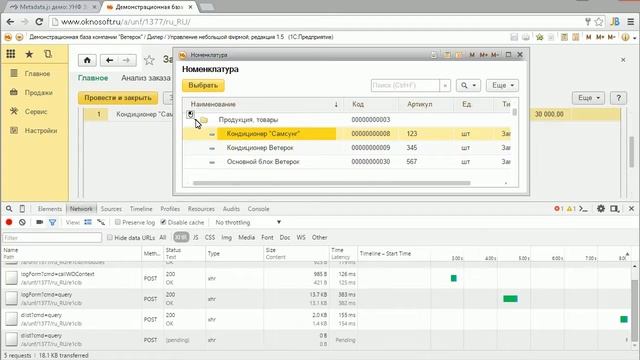
Task: Clear the dialog search field with the x button
Action: [x=445, y=85]
